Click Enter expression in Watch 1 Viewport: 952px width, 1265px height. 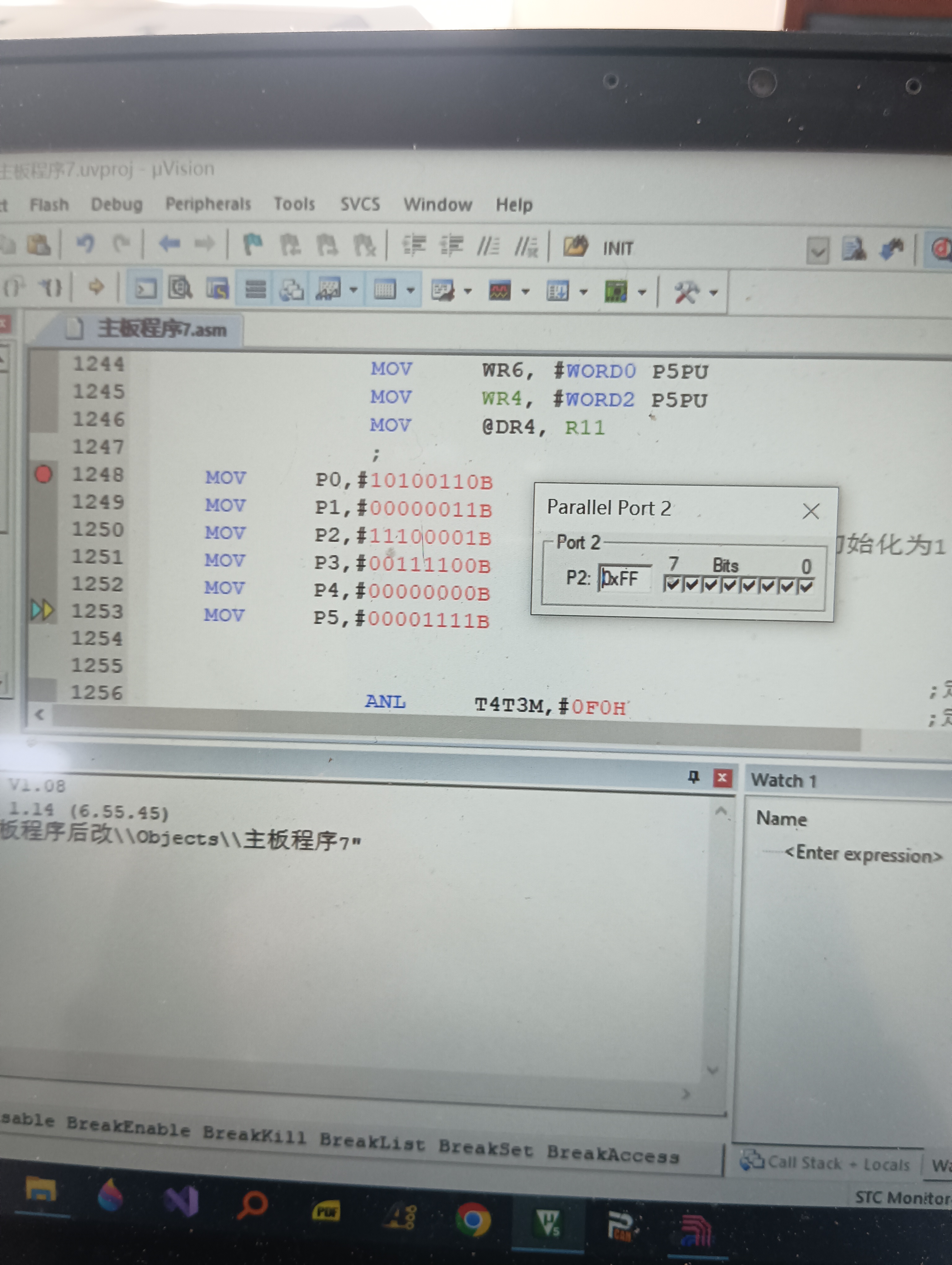[863, 855]
